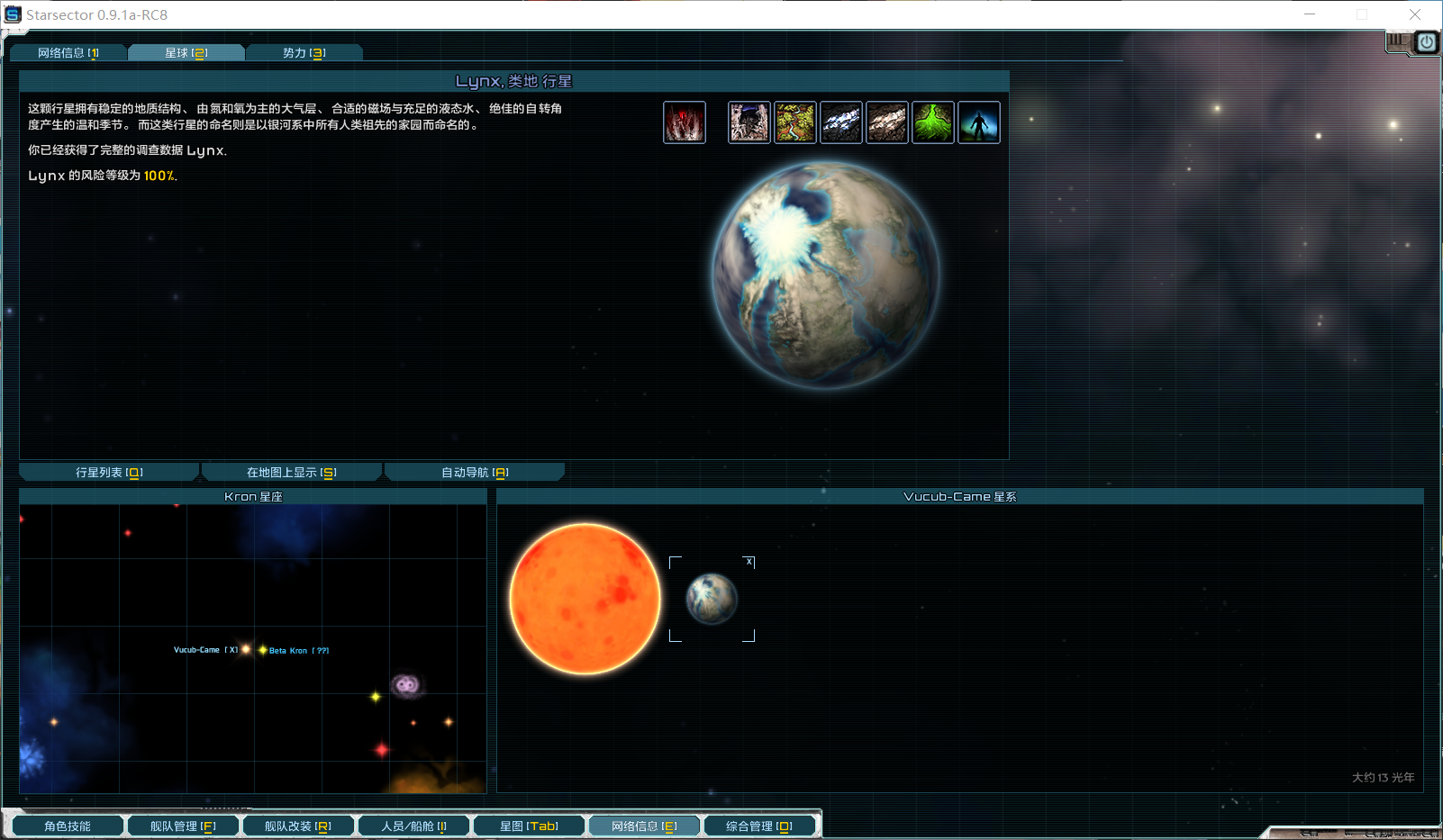Open 舰队管理 [F] fleet management
Screen dimensions: 1443x840
(183, 826)
